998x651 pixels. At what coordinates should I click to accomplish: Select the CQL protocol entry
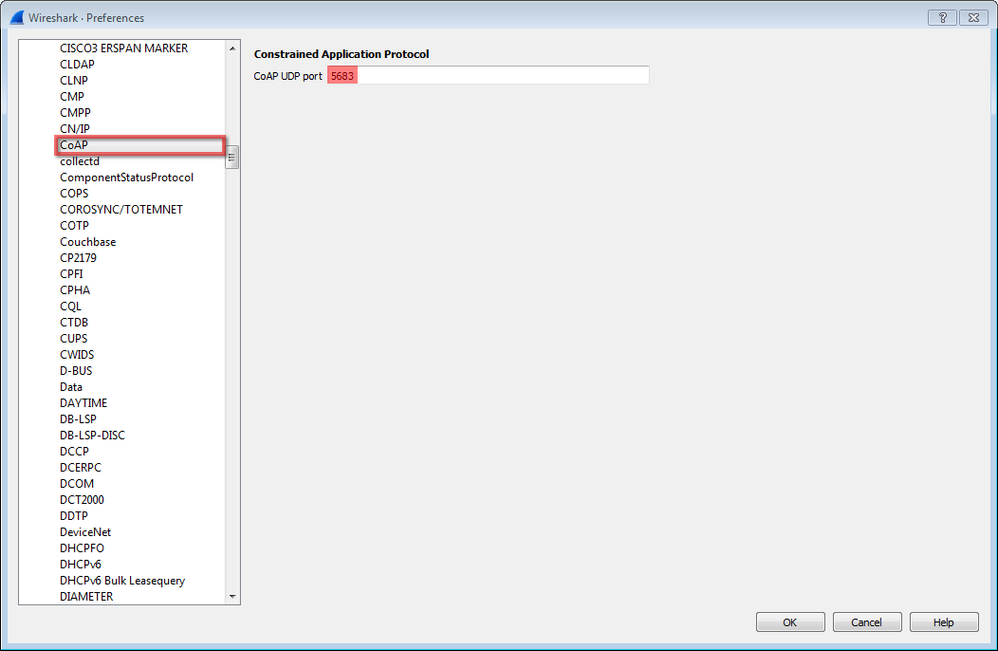click(71, 306)
